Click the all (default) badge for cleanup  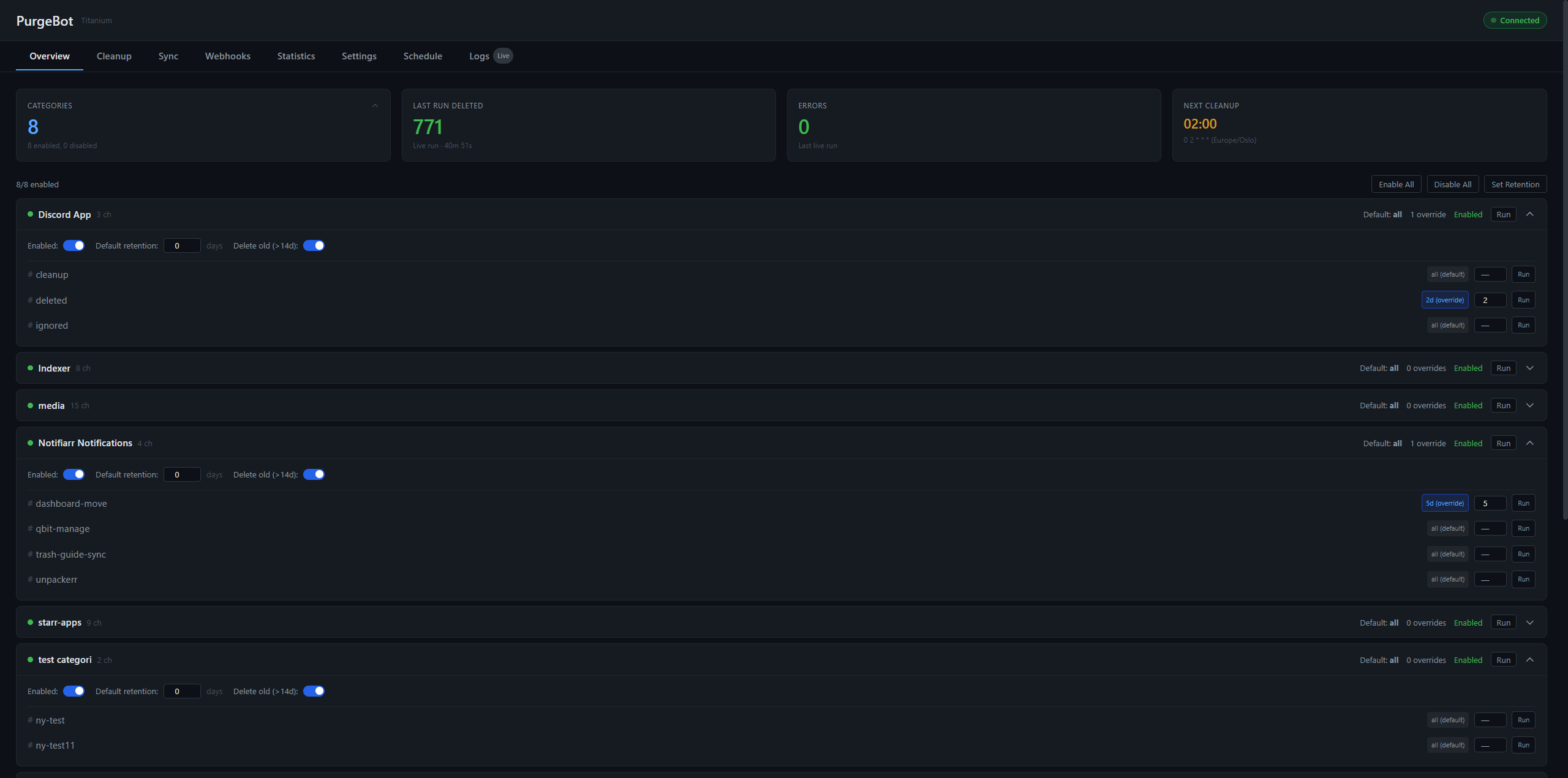click(1447, 274)
